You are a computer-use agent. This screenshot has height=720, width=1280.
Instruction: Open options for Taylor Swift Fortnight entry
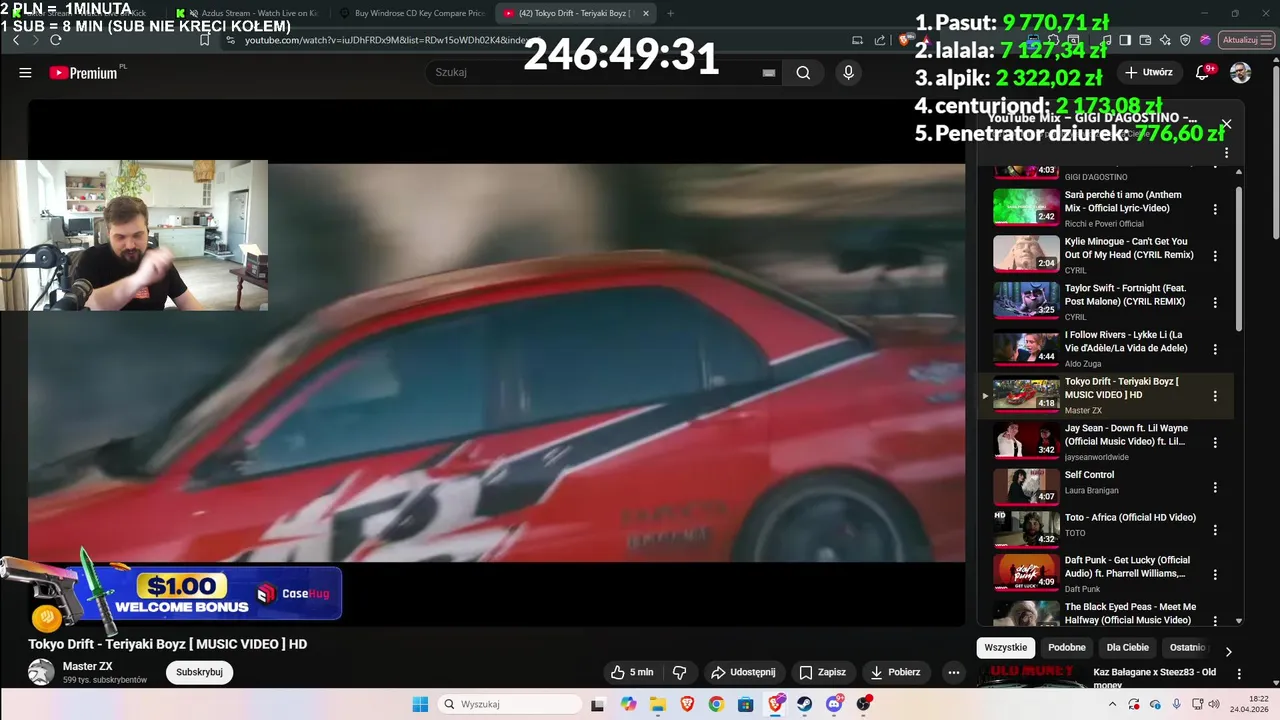[x=1215, y=302]
